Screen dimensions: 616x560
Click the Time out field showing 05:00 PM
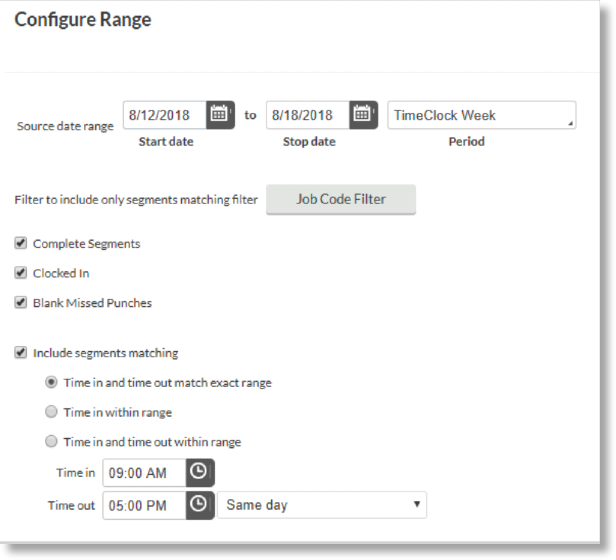(x=144, y=505)
